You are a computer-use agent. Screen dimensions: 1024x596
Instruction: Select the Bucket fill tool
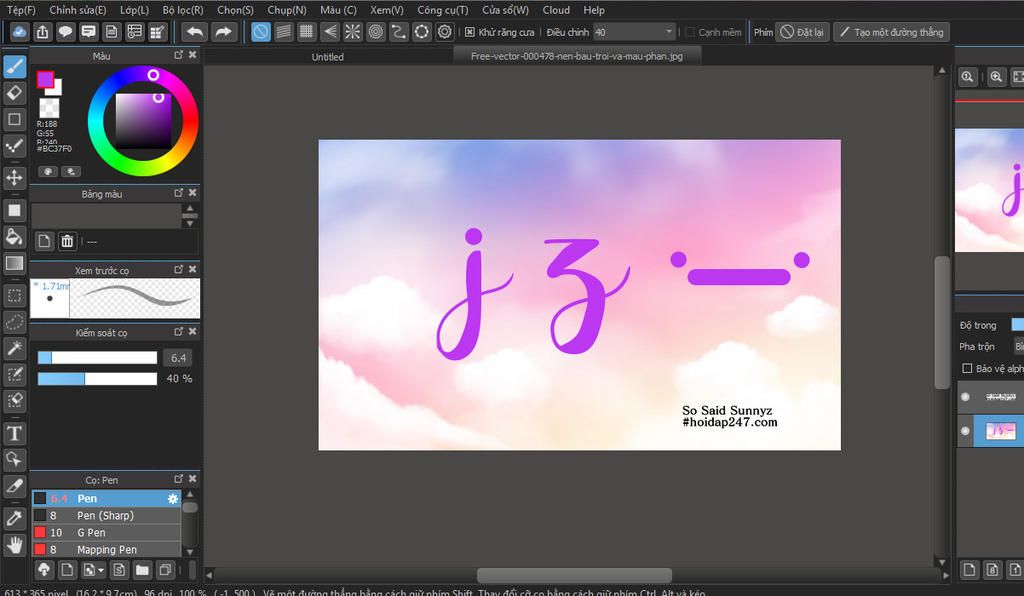tap(15, 236)
